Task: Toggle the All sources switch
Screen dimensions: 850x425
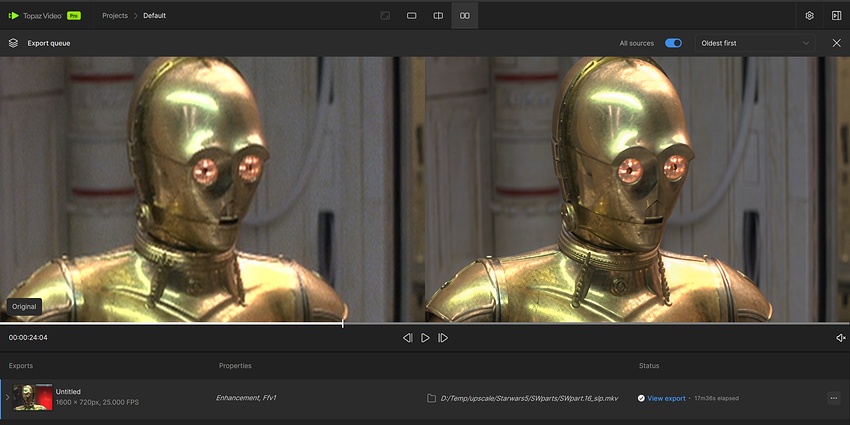Action: click(673, 43)
